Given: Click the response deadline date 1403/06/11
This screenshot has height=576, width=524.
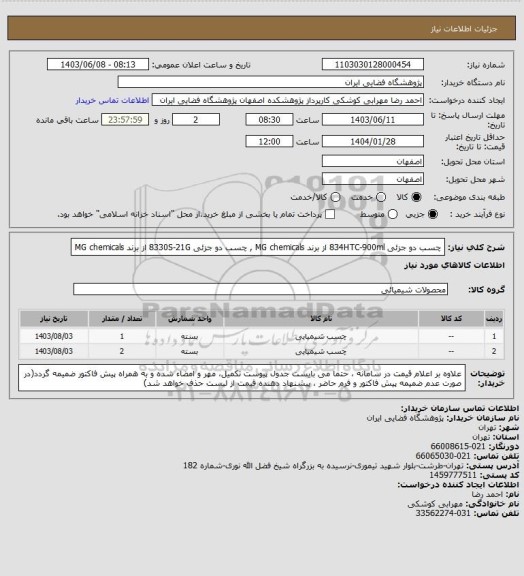Looking at the screenshot, I should click(373, 120).
